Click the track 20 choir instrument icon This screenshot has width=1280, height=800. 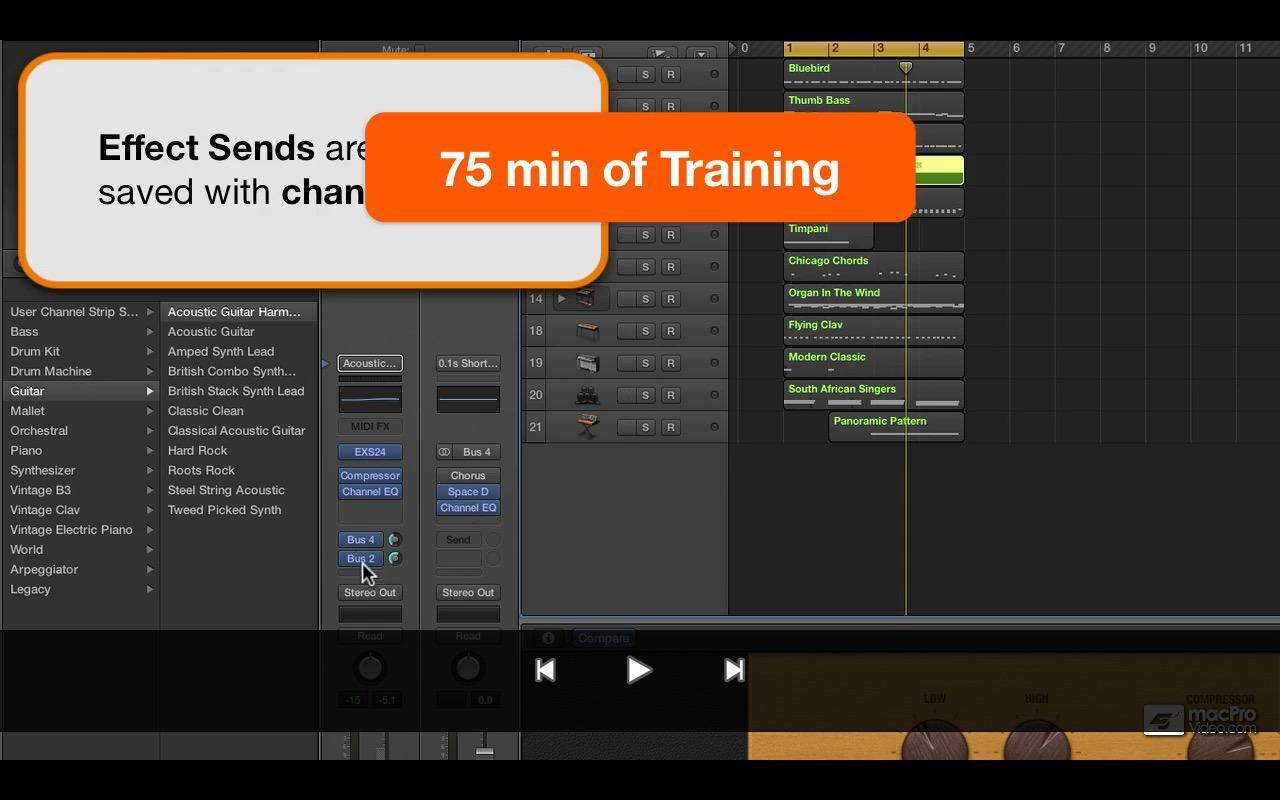pos(588,395)
